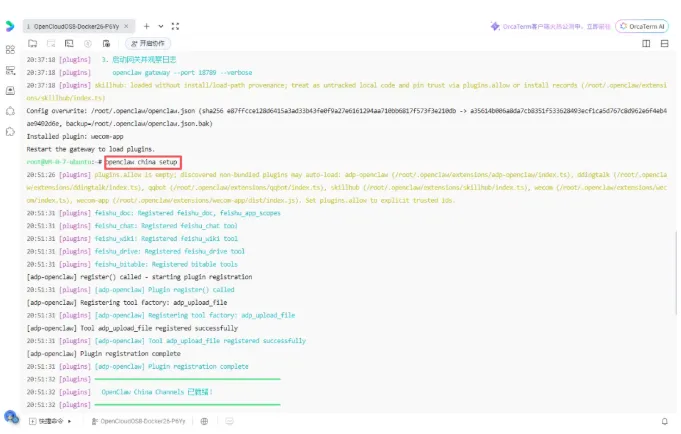Open the server list icon in sidebar
Image resolution: width=681 pixels, height=434 pixels.
tap(10, 70)
